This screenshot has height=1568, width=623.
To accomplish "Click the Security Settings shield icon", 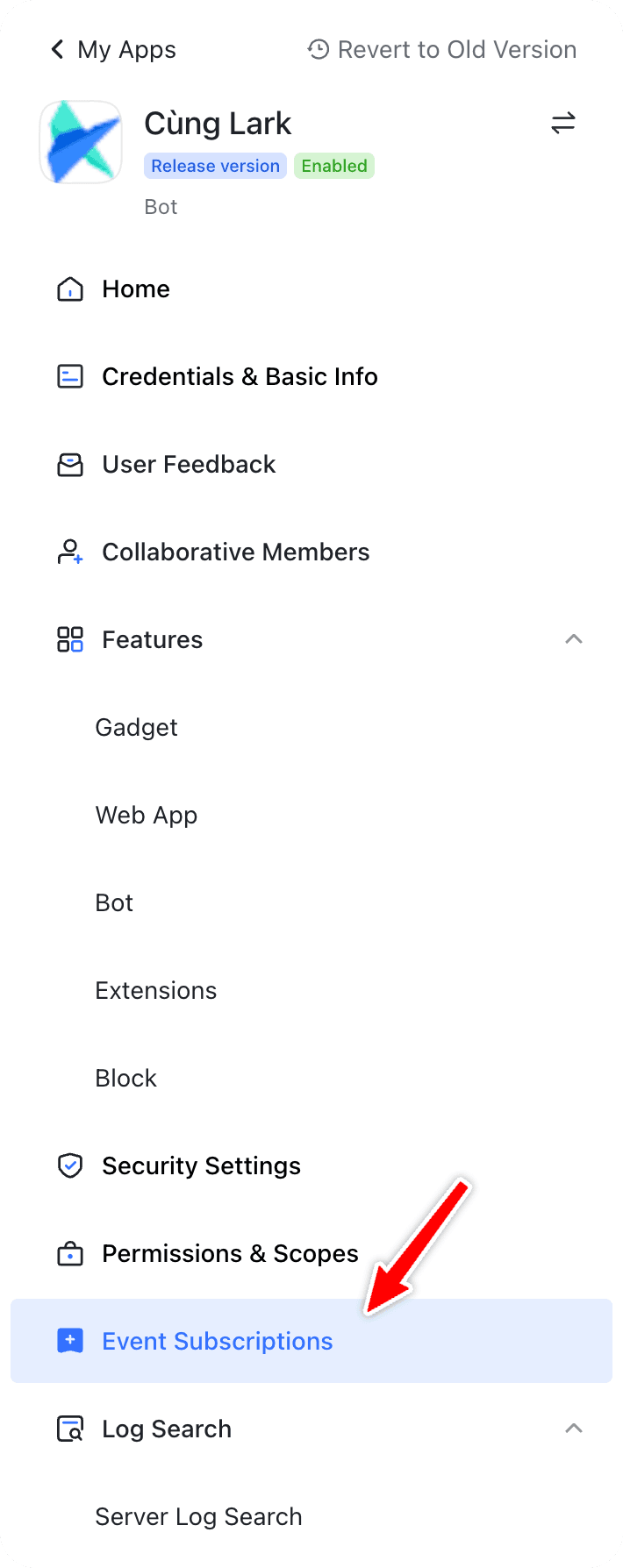I will click(69, 1165).
